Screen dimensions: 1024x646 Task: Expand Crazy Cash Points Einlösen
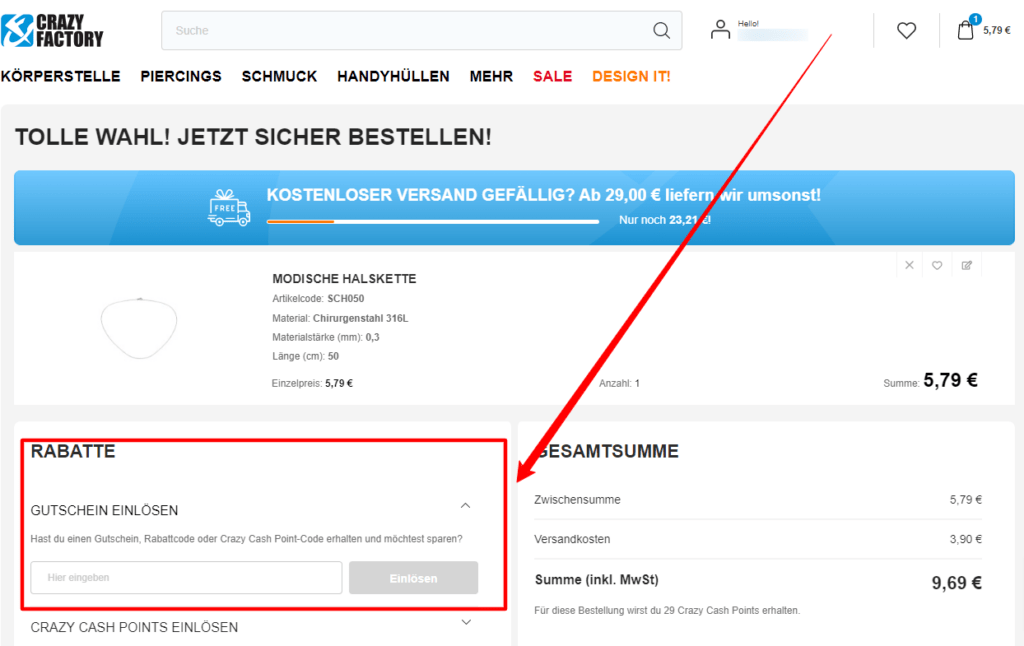(466, 622)
